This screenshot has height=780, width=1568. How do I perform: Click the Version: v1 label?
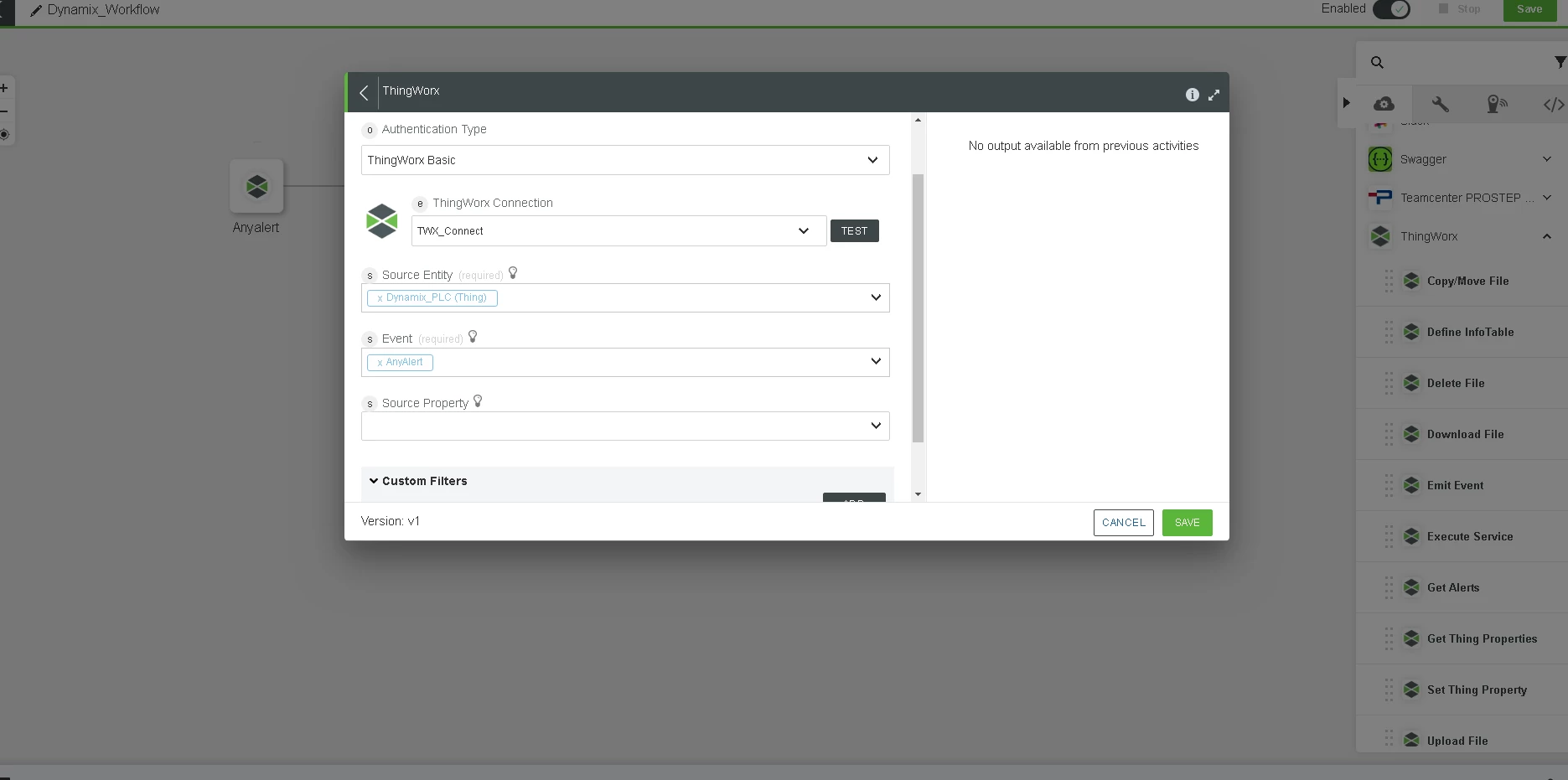tap(391, 521)
